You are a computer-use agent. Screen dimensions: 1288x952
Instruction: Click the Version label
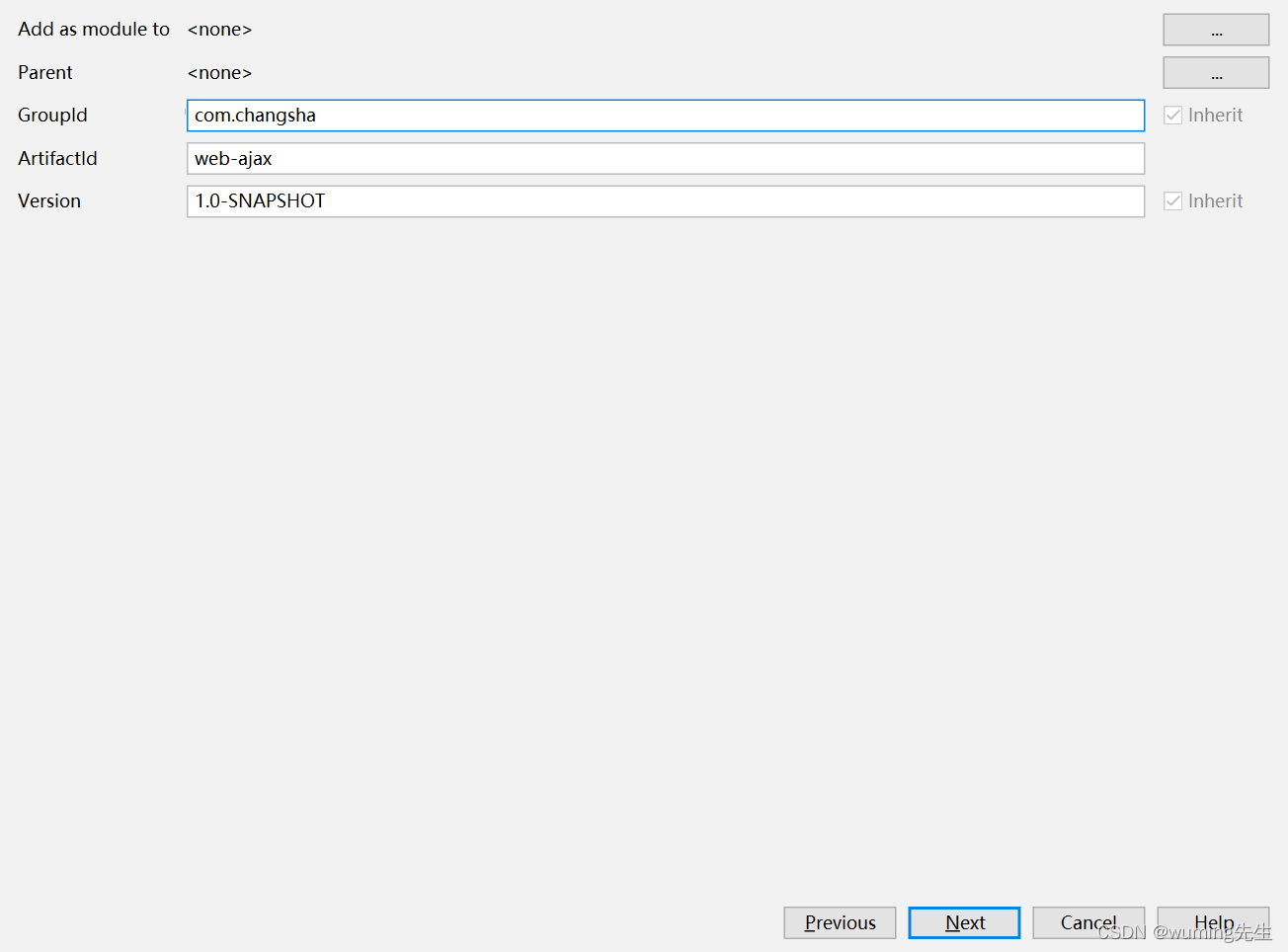[49, 201]
